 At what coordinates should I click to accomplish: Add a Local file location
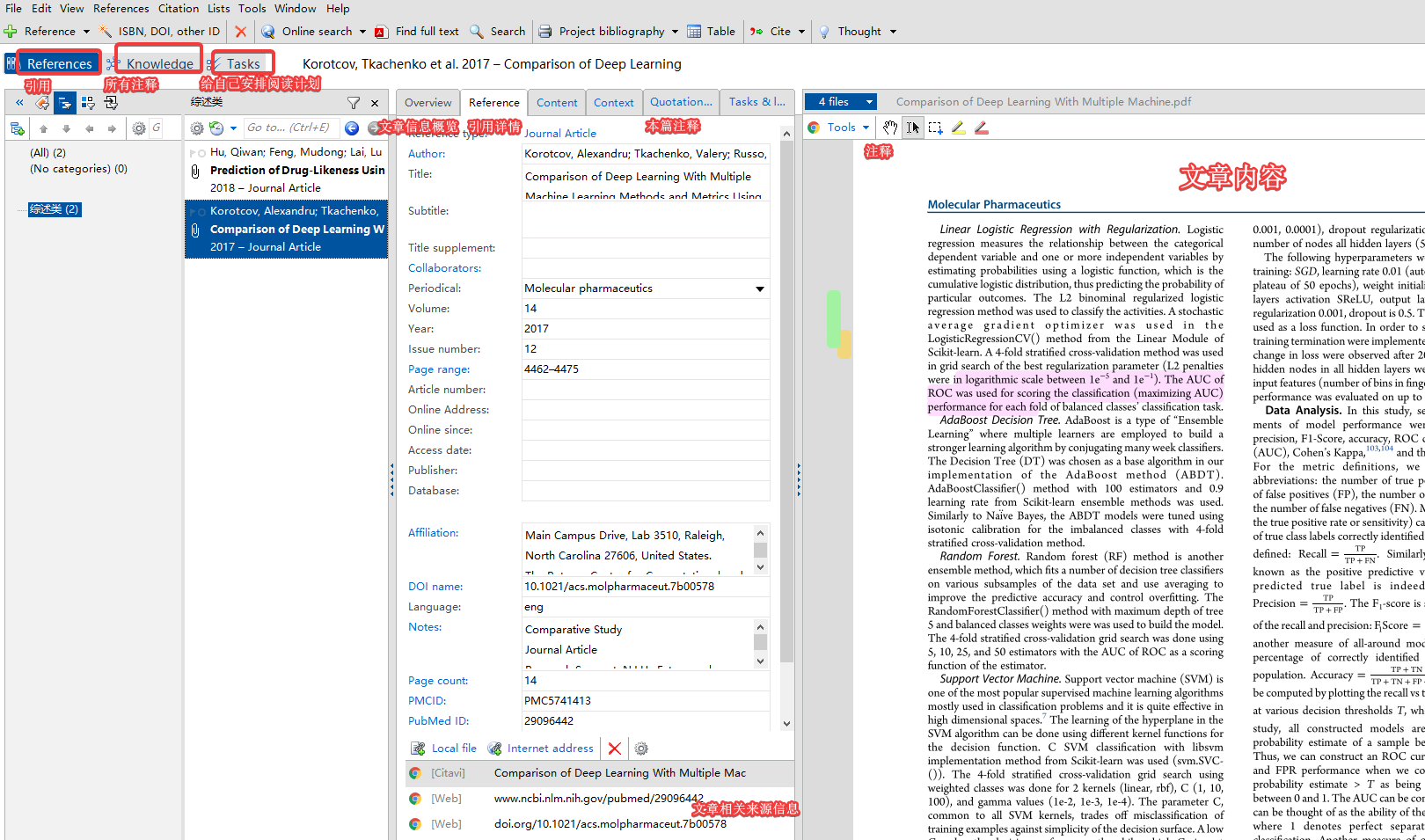444,749
